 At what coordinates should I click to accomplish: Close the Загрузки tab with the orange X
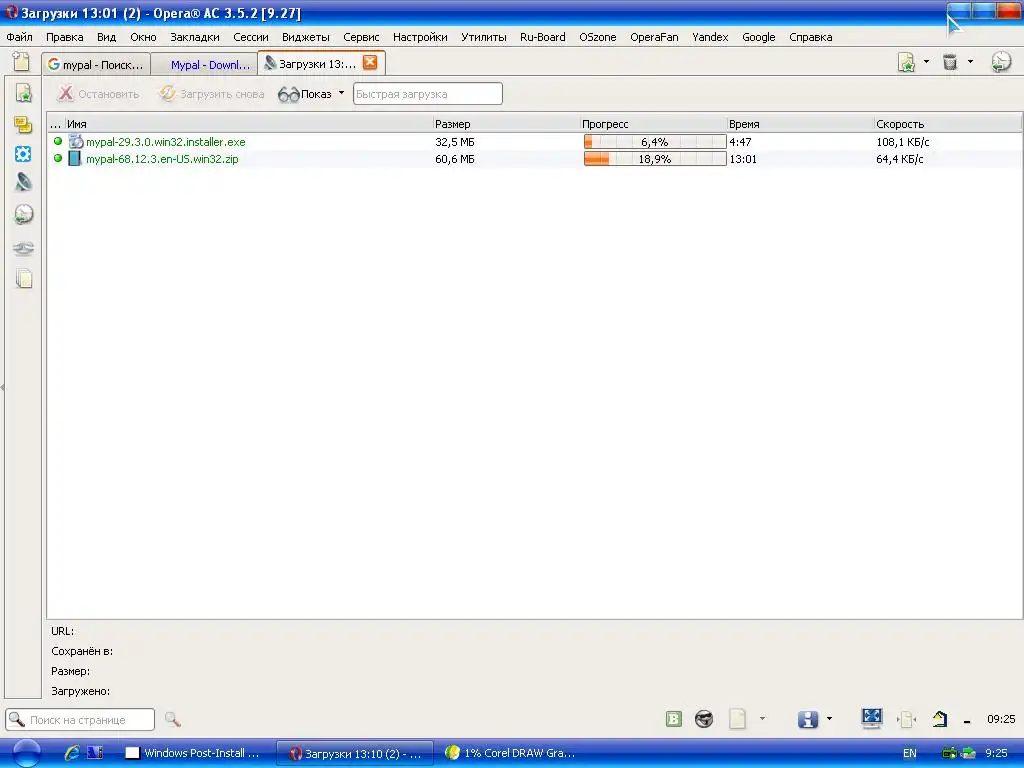(x=370, y=62)
